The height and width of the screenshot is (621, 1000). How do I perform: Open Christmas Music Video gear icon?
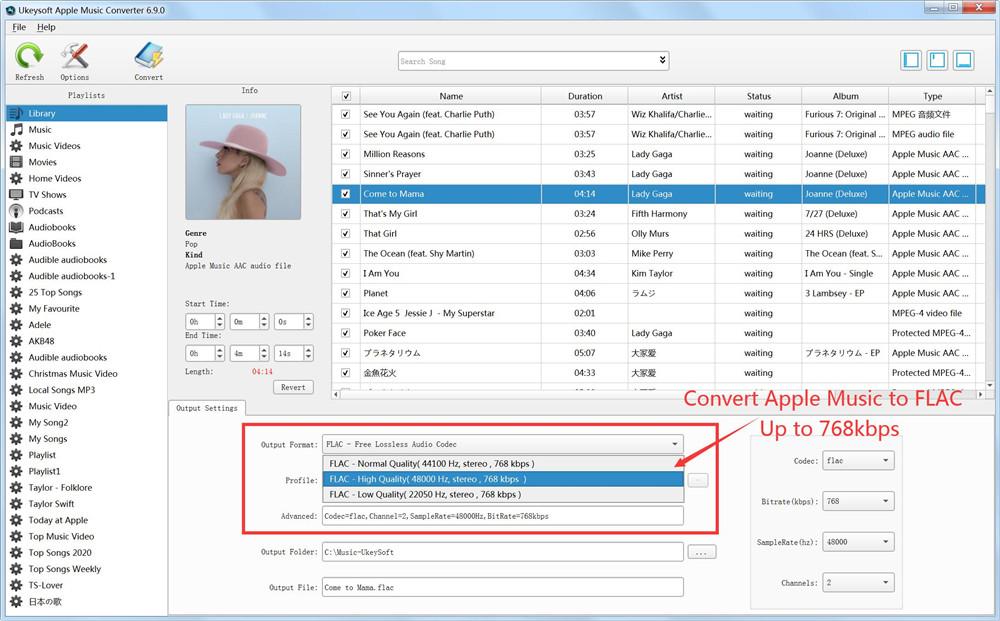pyautogui.click(x=17, y=374)
